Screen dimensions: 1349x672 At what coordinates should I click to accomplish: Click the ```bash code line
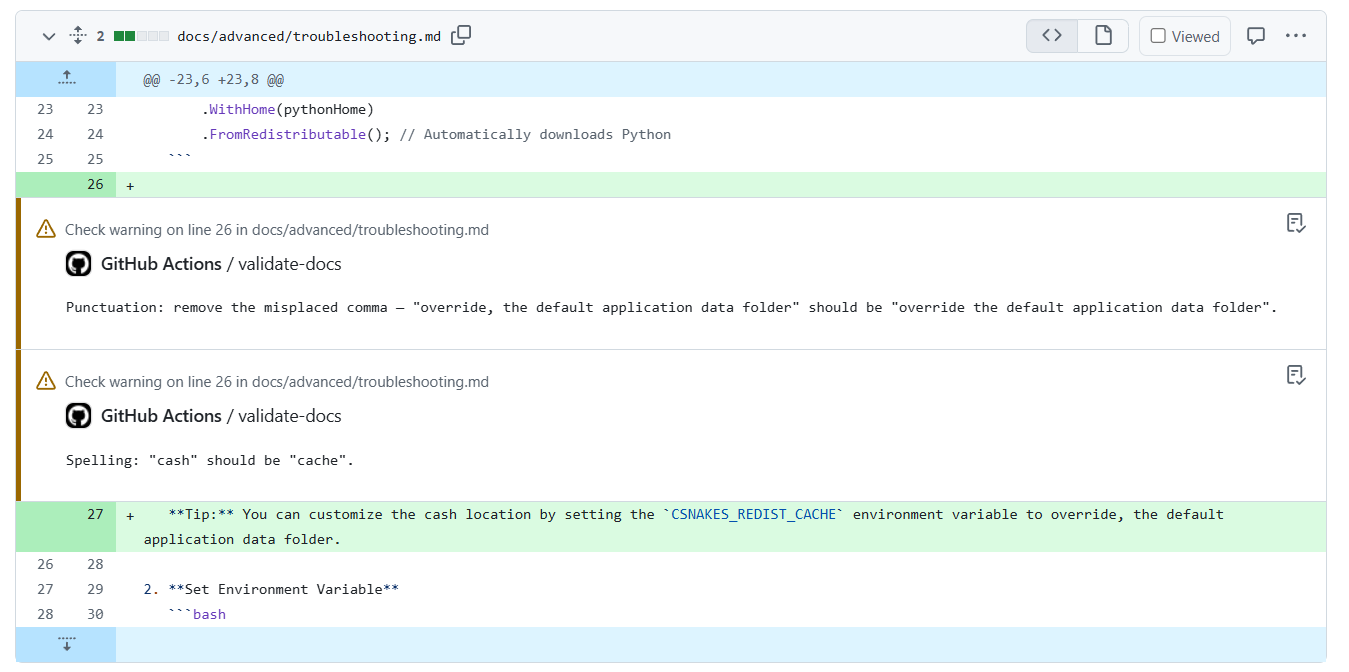[197, 614]
